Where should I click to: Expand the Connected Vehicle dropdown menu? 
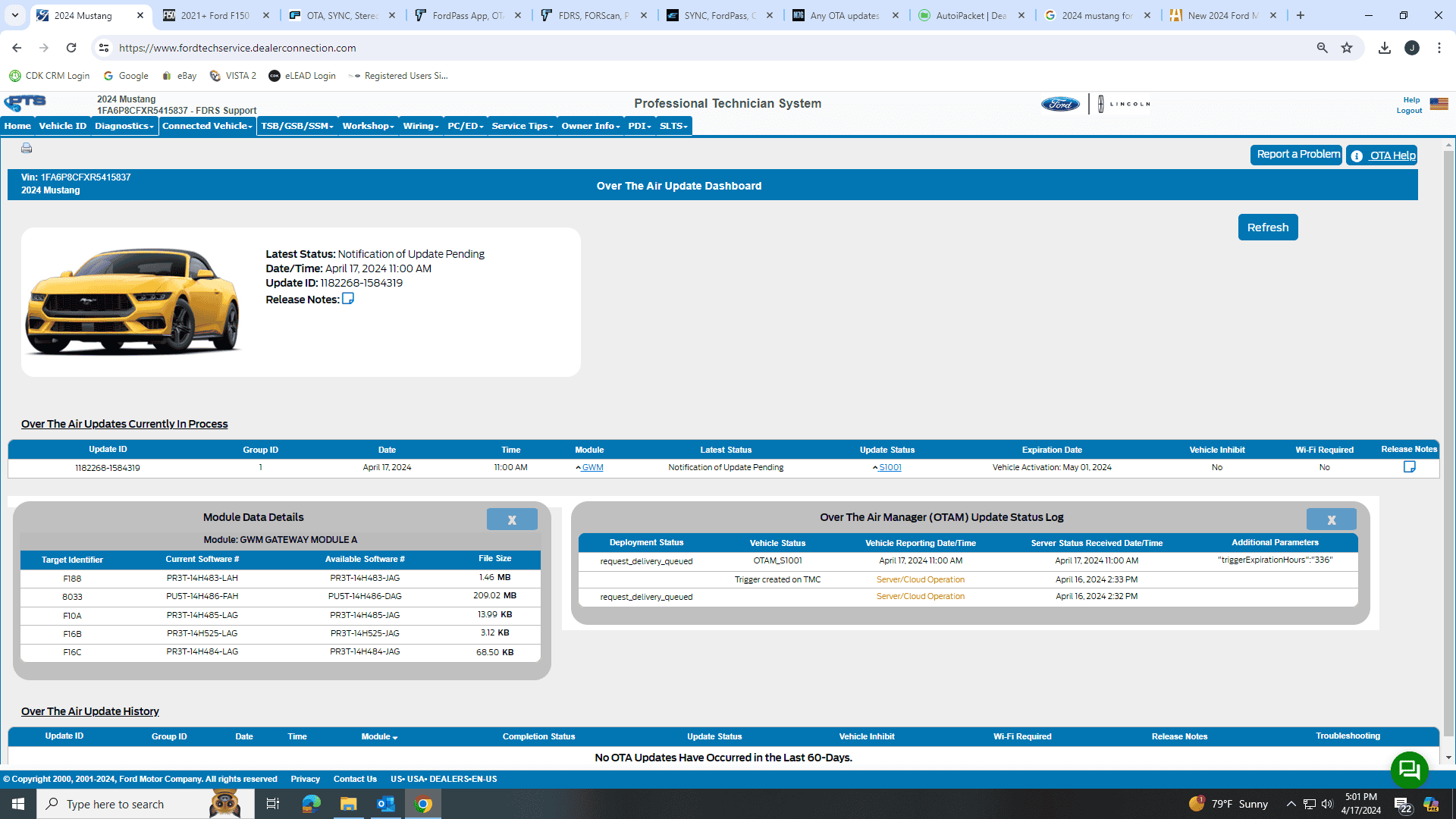tap(208, 126)
